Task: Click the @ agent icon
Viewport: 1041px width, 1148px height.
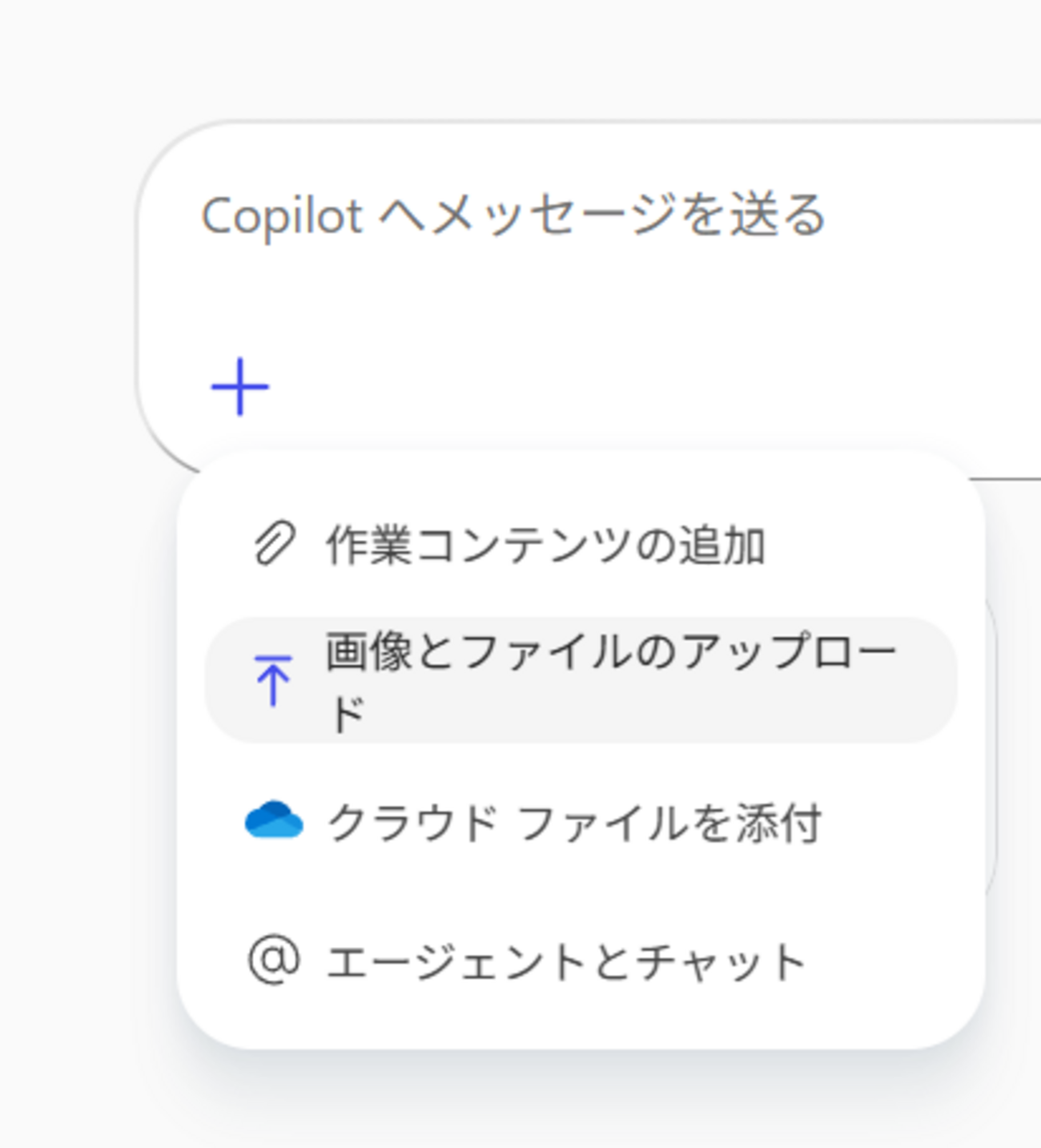Action: coord(274,960)
